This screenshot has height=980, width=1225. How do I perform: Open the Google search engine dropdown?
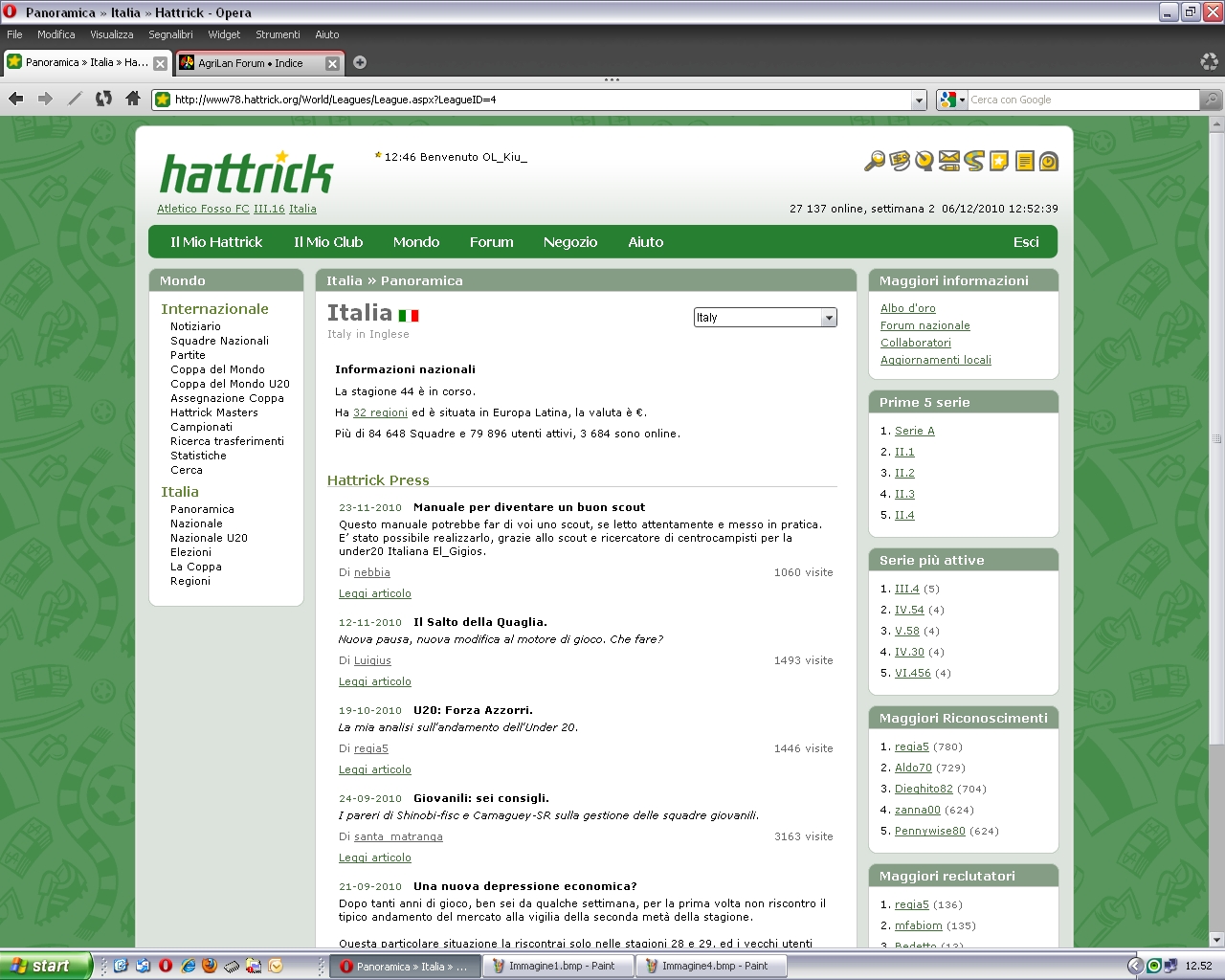(951, 100)
